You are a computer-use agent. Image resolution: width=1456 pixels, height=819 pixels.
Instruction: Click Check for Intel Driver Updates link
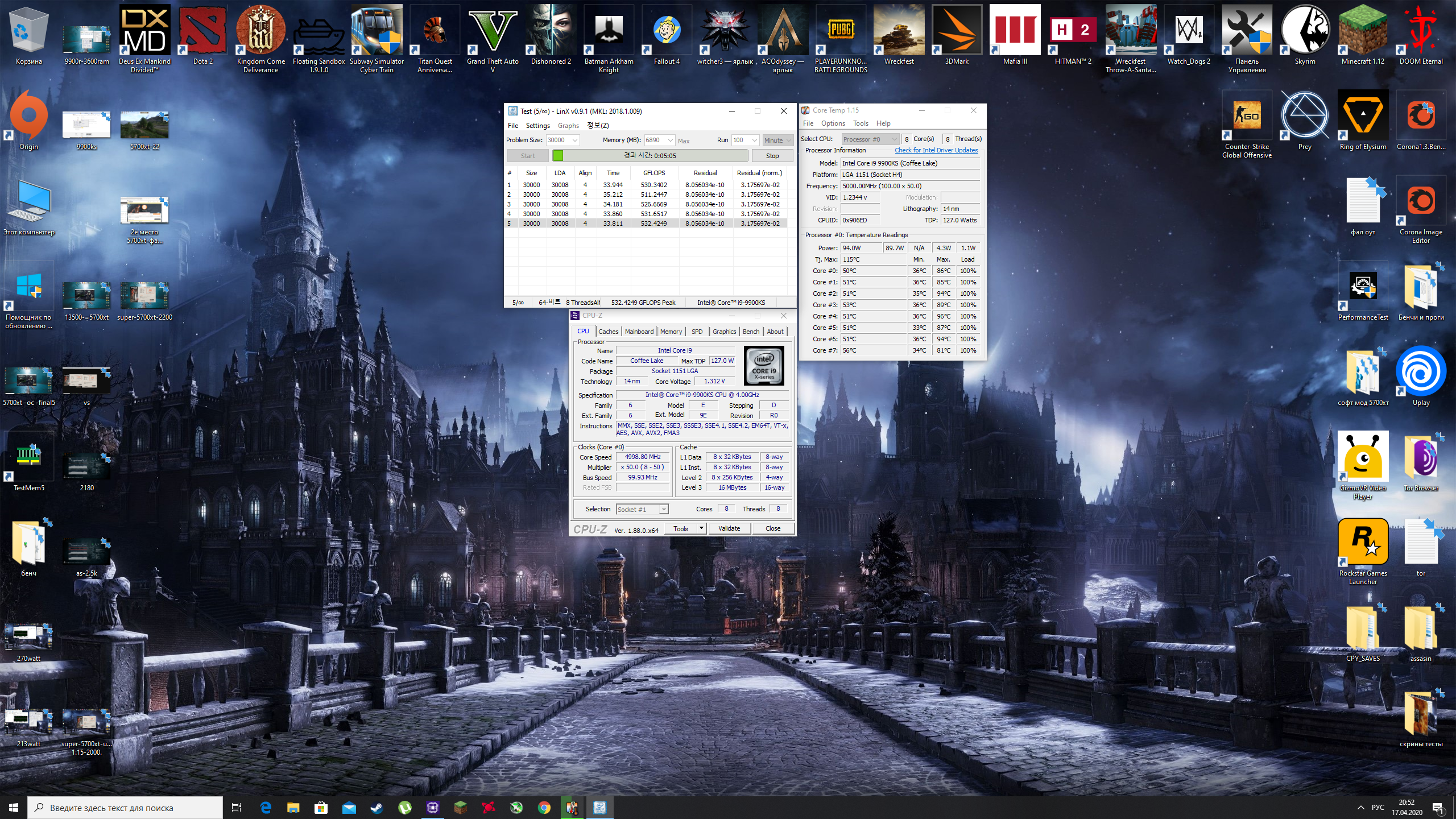(x=936, y=151)
